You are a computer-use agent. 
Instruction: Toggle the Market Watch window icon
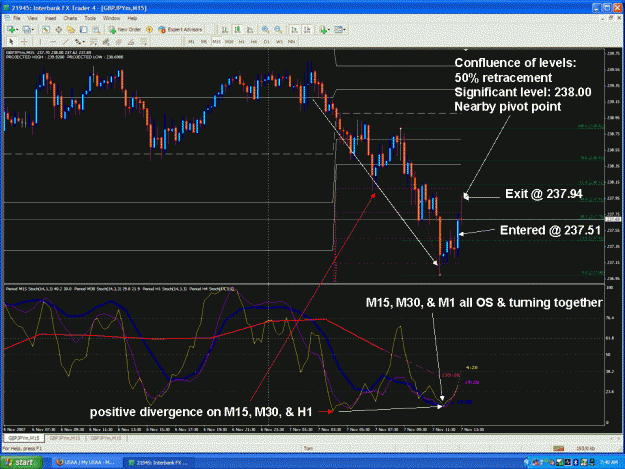(46, 29)
